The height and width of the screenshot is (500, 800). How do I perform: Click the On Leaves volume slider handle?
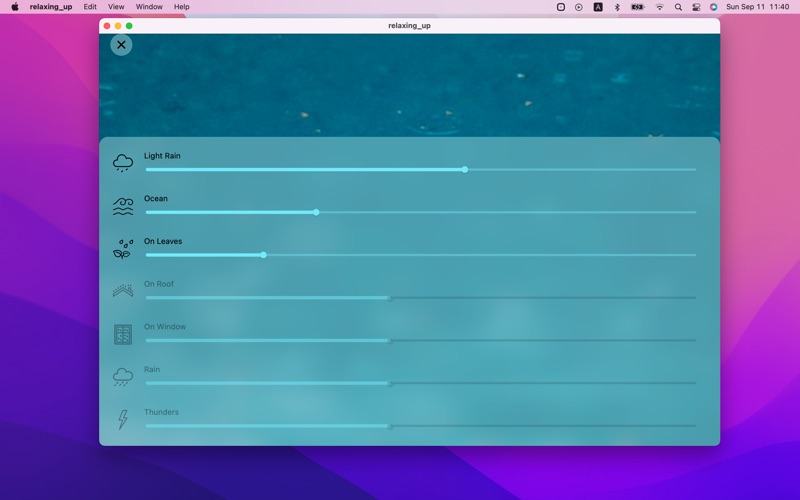264,255
